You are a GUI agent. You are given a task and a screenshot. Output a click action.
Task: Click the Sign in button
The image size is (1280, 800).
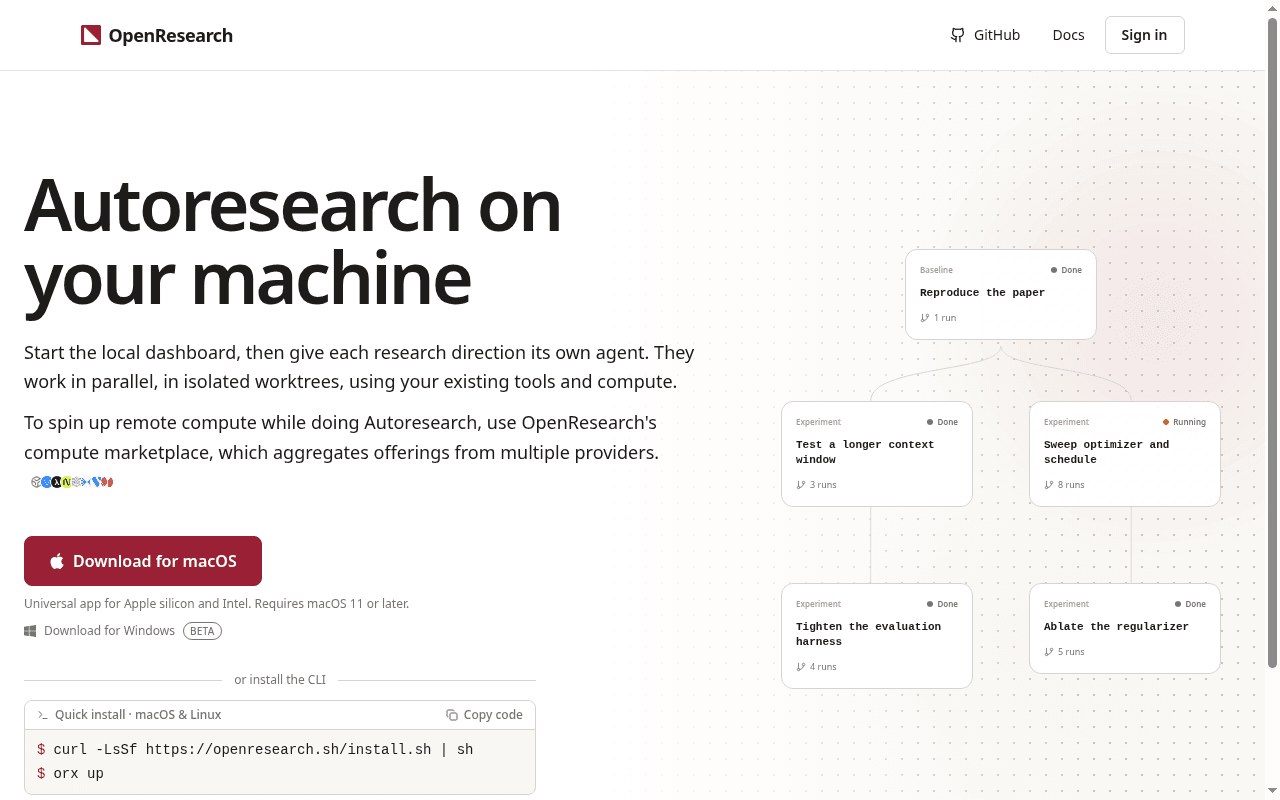(1144, 35)
